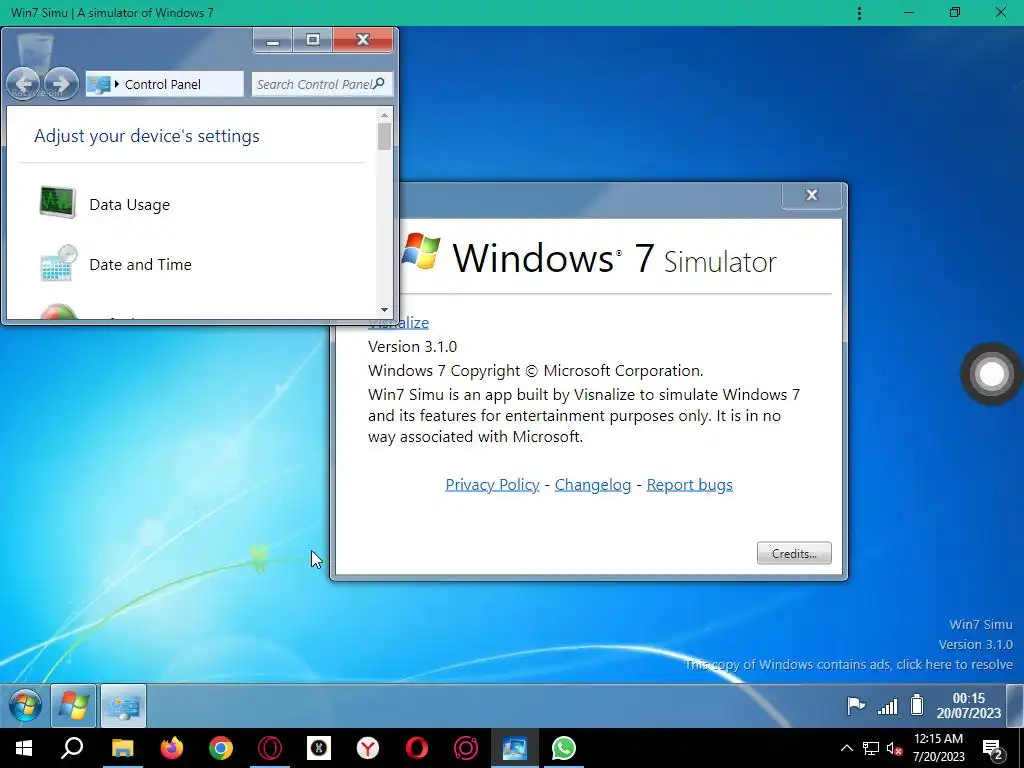
Task: Click the simulator clock showing 00:15
Action: tap(968, 705)
